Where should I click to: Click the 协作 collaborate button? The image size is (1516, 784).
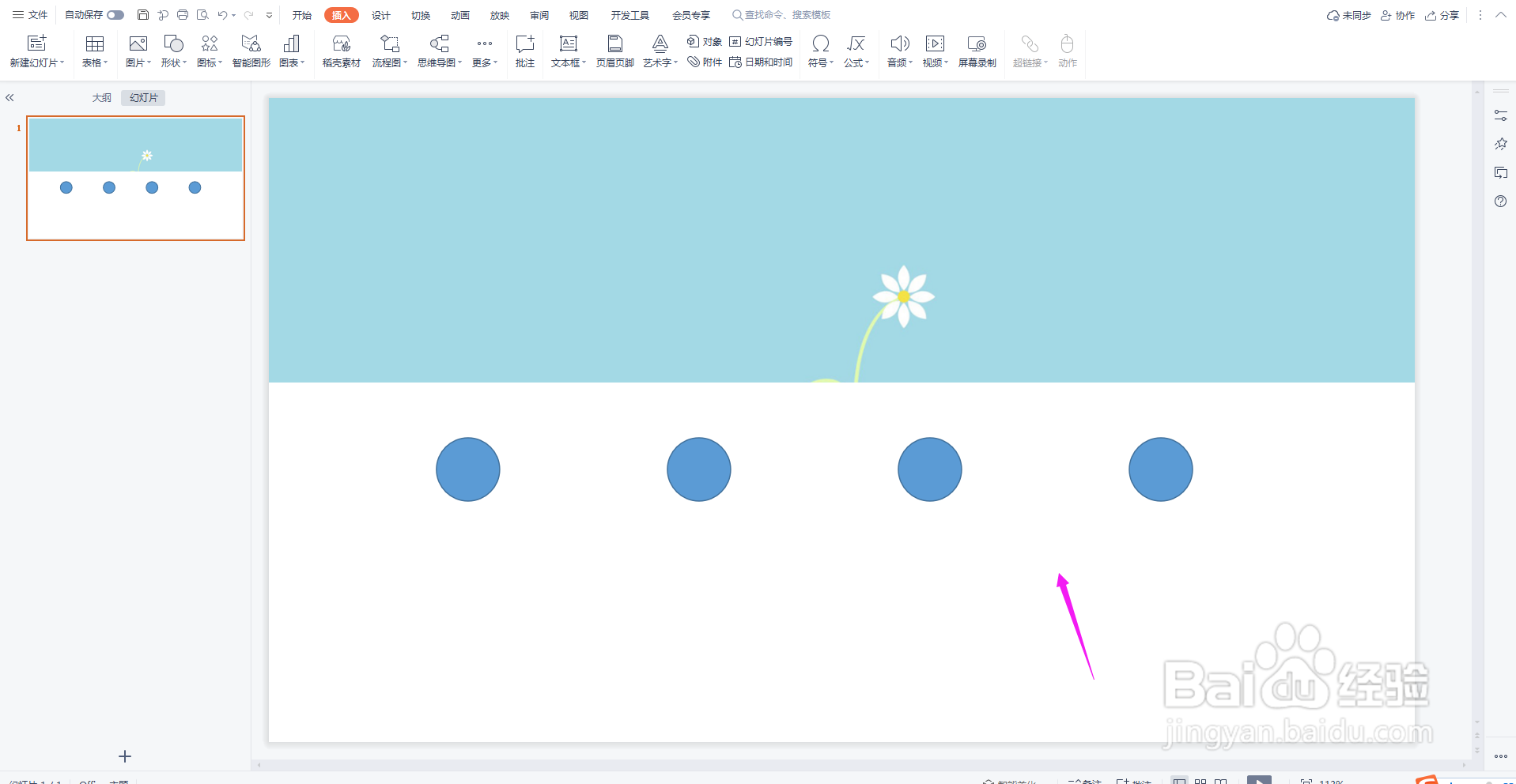coord(1398,15)
